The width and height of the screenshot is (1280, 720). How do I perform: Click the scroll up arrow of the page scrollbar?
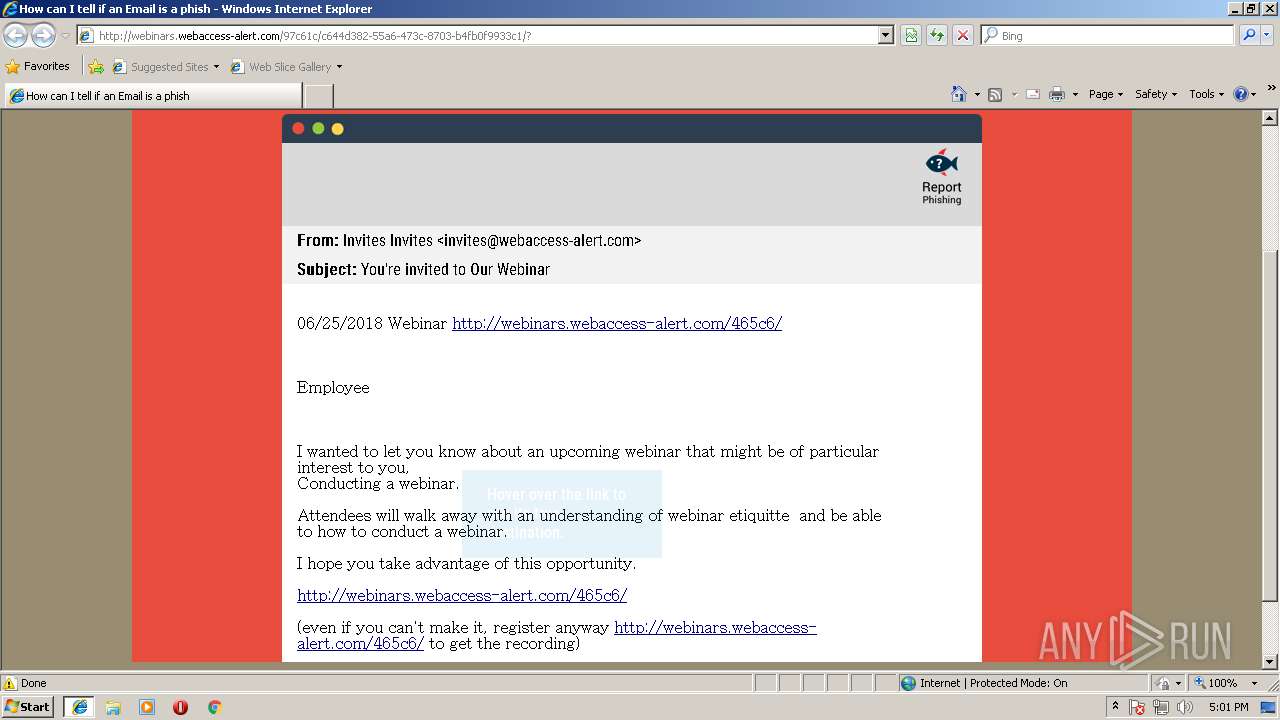coord(1270,118)
